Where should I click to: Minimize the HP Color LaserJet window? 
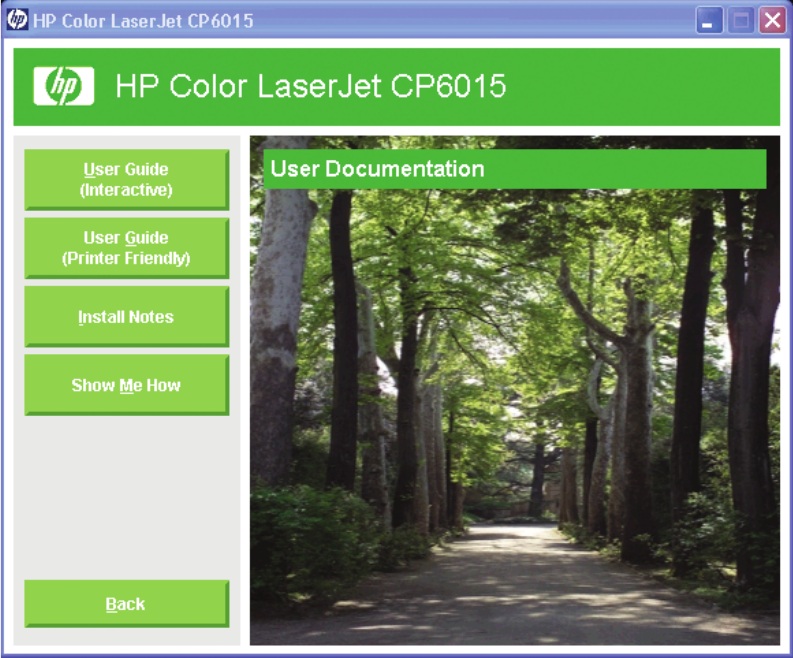click(x=709, y=21)
